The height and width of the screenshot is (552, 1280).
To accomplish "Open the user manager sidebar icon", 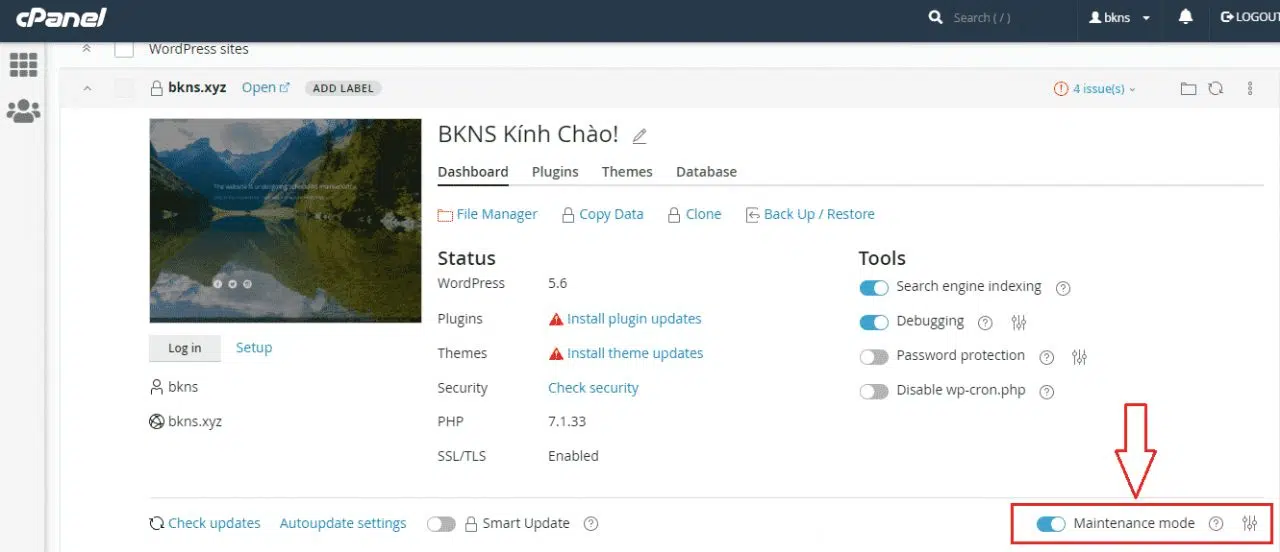I will click(x=24, y=111).
